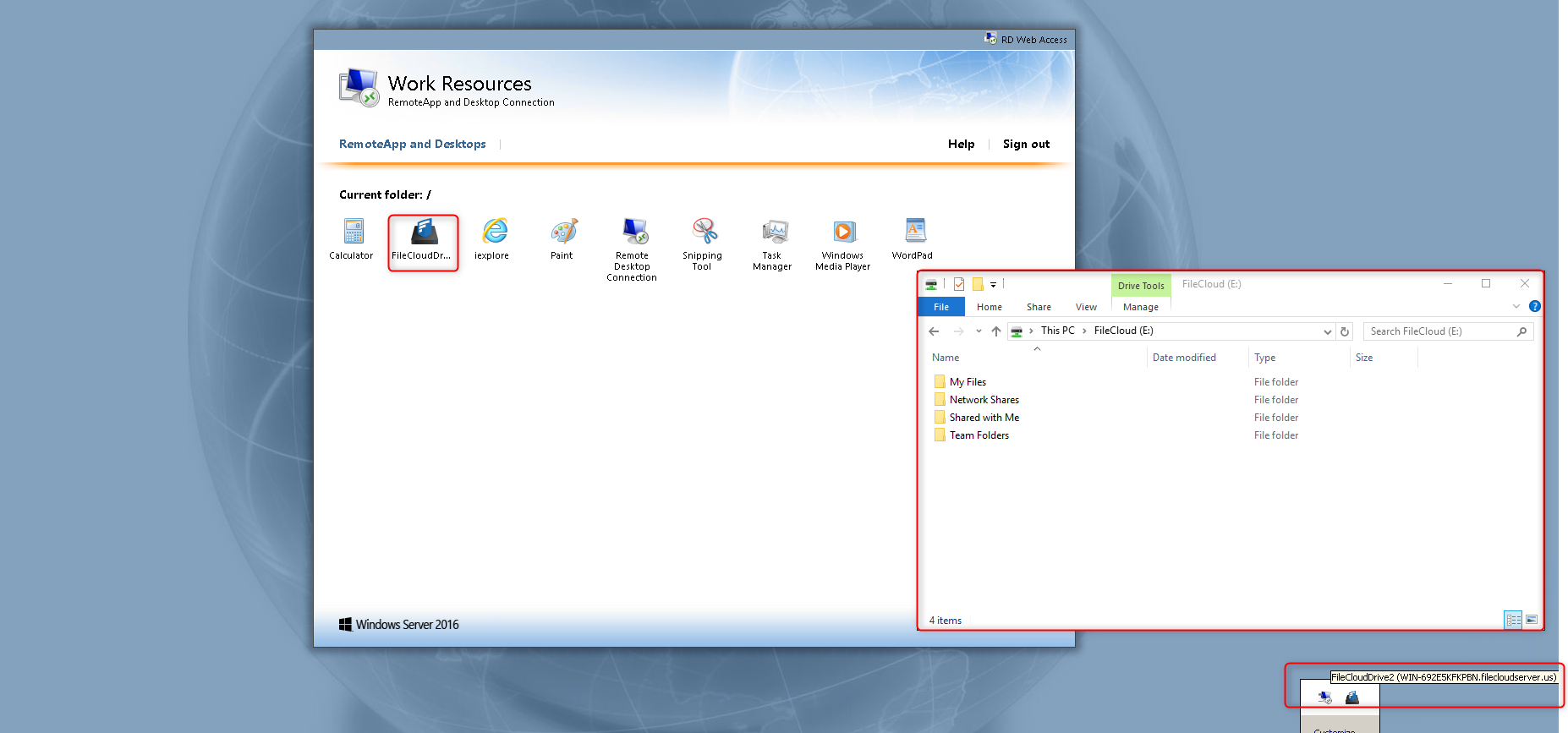Click the FileCloud icon in system tray

coord(1352,697)
